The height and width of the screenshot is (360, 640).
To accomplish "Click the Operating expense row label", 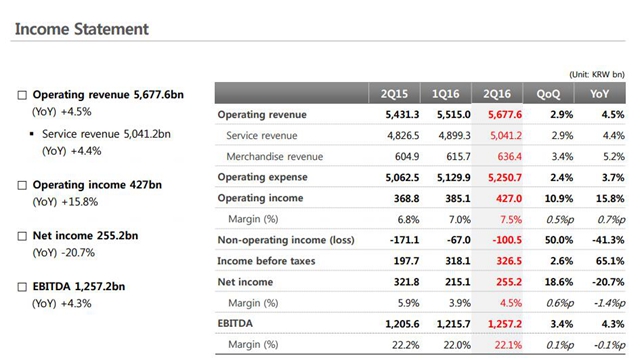I will tap(262, 177).
